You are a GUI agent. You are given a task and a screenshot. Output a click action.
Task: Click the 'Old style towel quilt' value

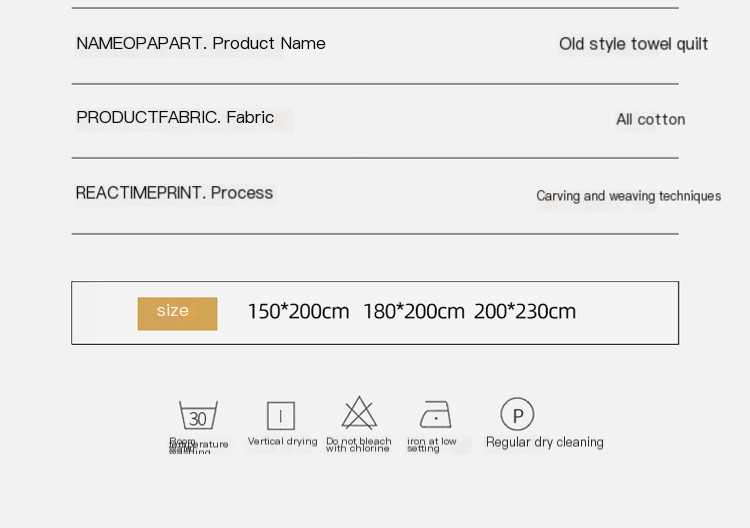click(x=633, y=44)
